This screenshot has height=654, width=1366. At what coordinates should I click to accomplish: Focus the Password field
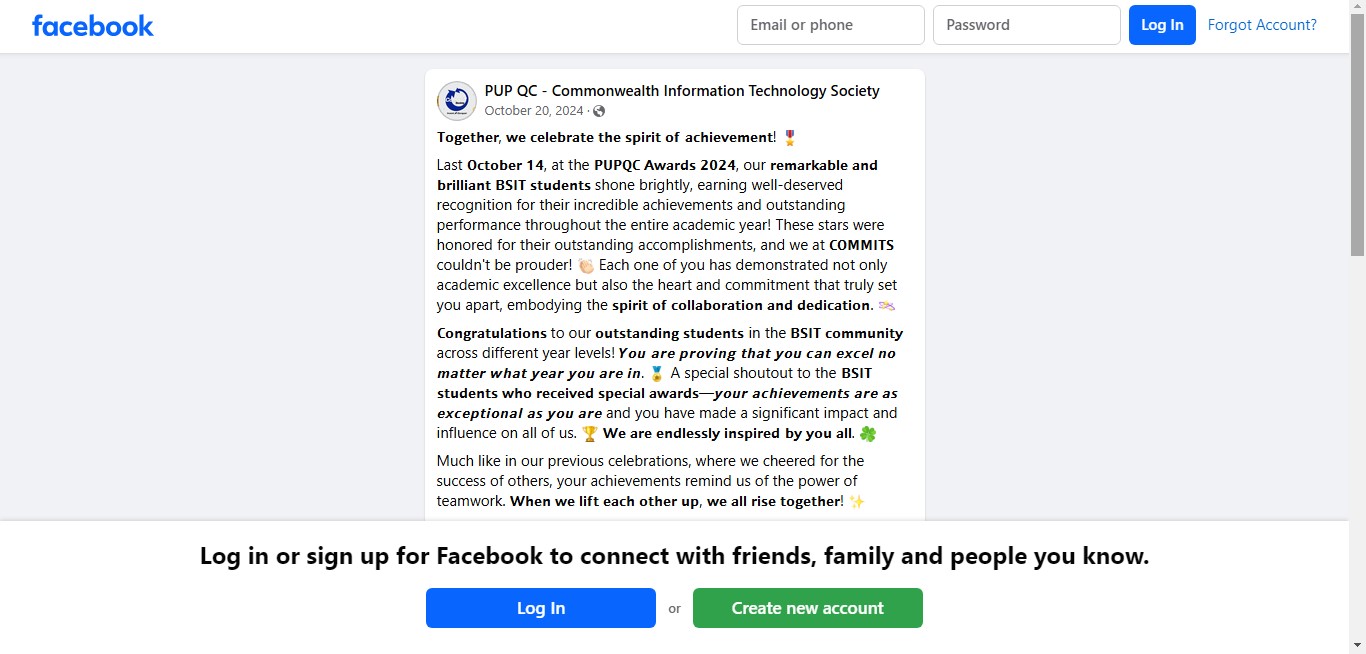tap(1027, 25)
